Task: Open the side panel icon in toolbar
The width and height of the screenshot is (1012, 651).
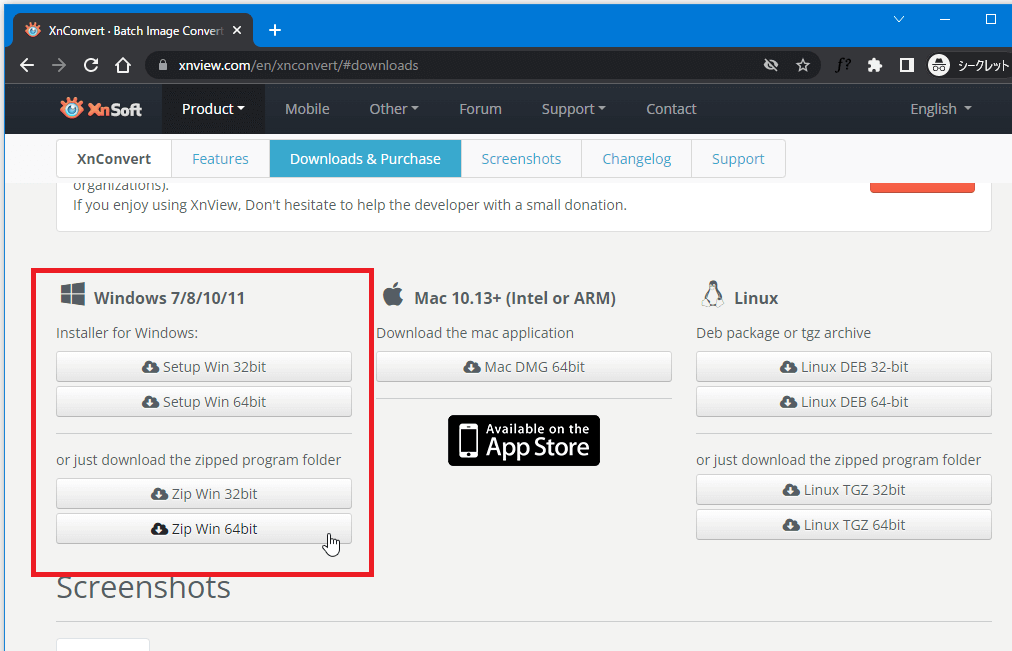Action: [906, 65]
